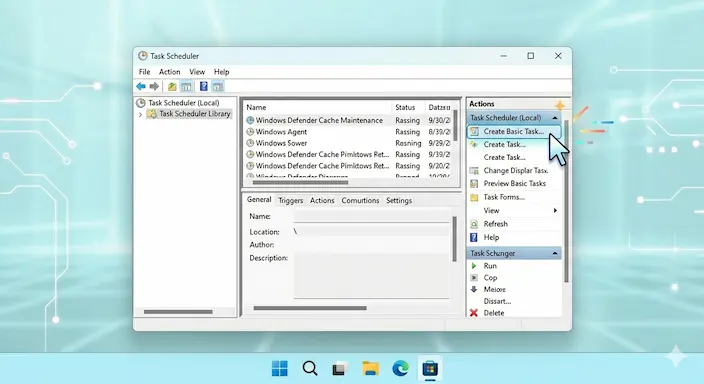
Task: Click the Change Displar Tasx icon
Action: [x=474, y=171]
